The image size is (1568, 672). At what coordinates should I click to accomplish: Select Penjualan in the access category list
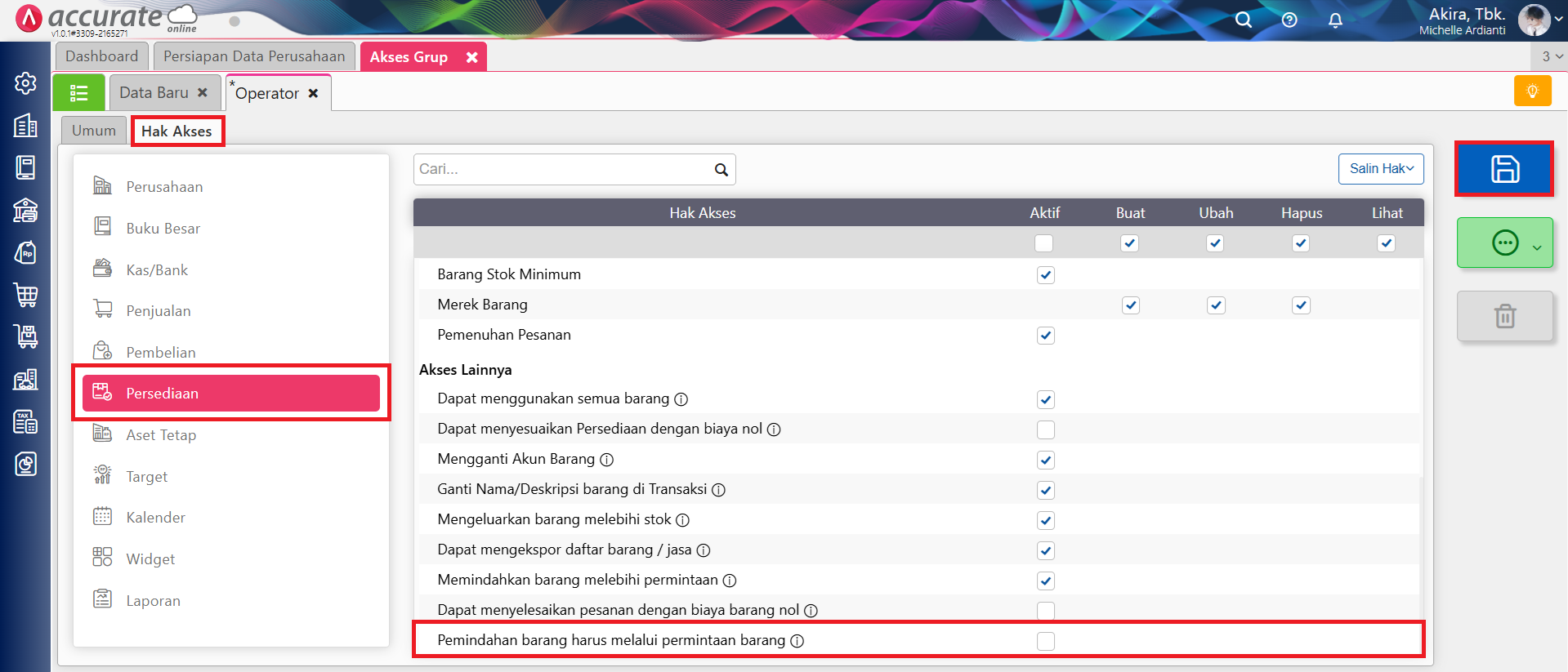(x=159, y=311)
